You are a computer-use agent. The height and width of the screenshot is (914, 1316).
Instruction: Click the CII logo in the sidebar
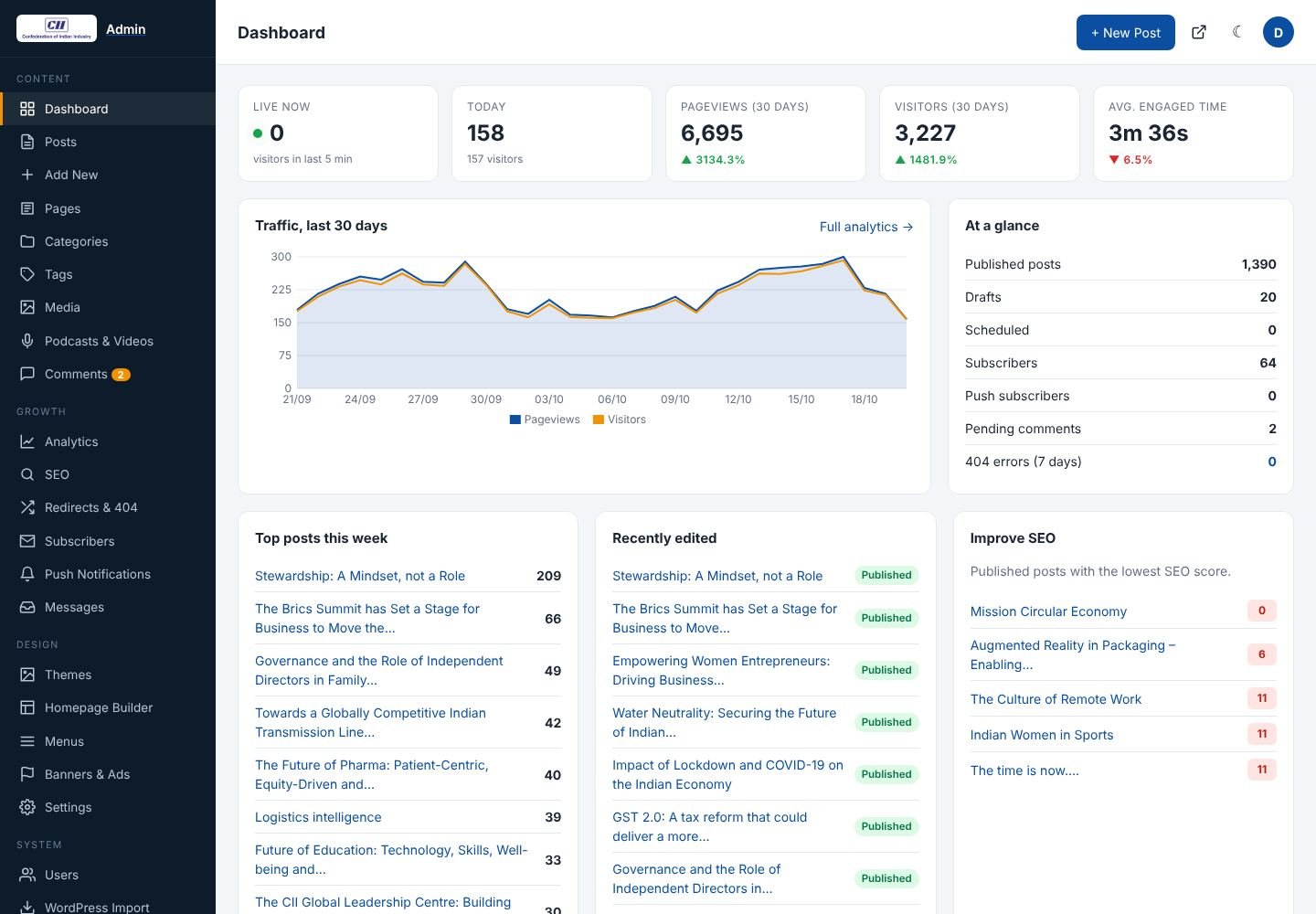click(x=57, y=28)
